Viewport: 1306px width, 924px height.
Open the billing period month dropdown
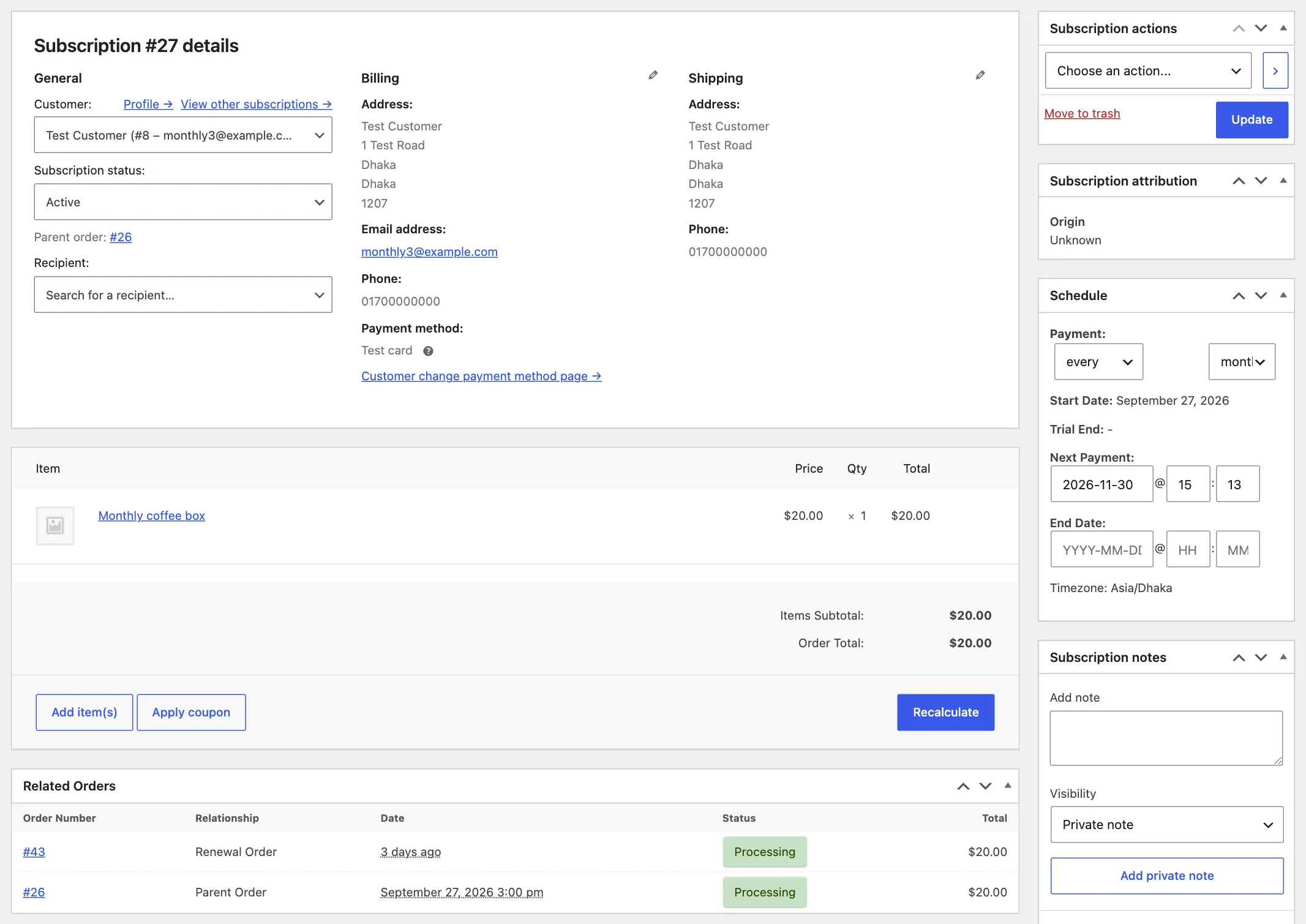point(1242,361)
